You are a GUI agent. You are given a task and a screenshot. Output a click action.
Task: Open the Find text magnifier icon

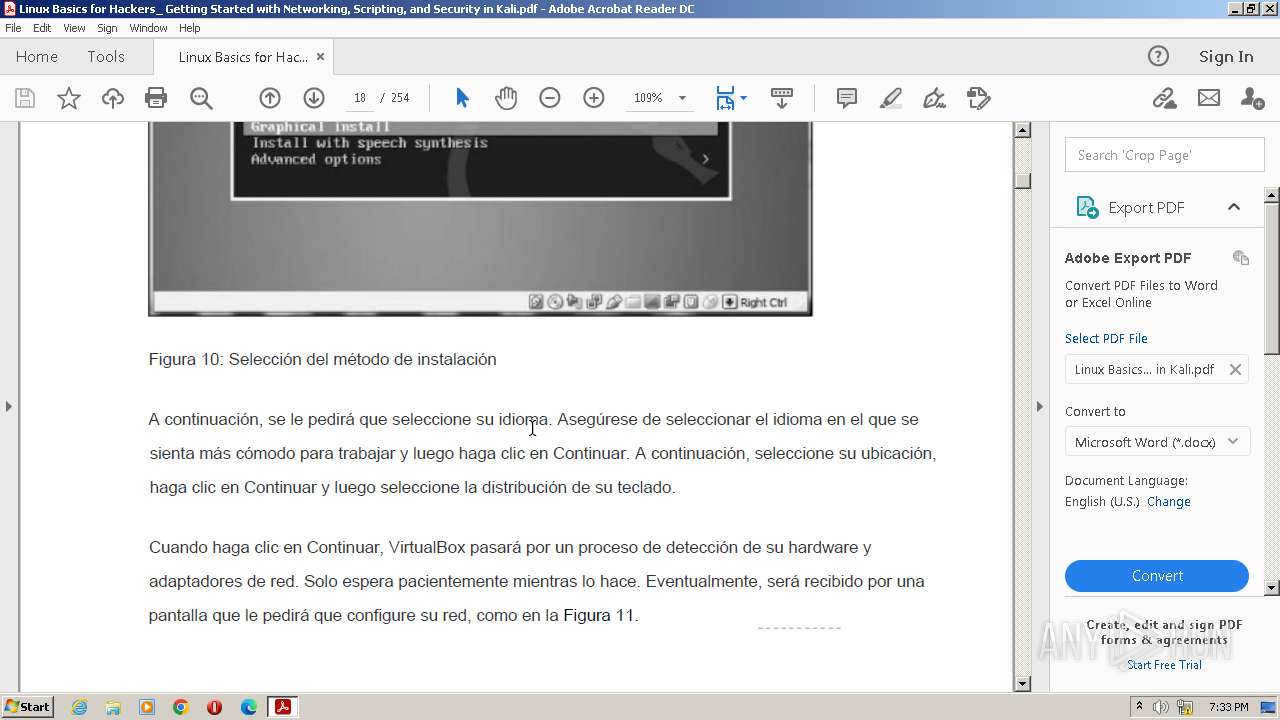point(201,98)
